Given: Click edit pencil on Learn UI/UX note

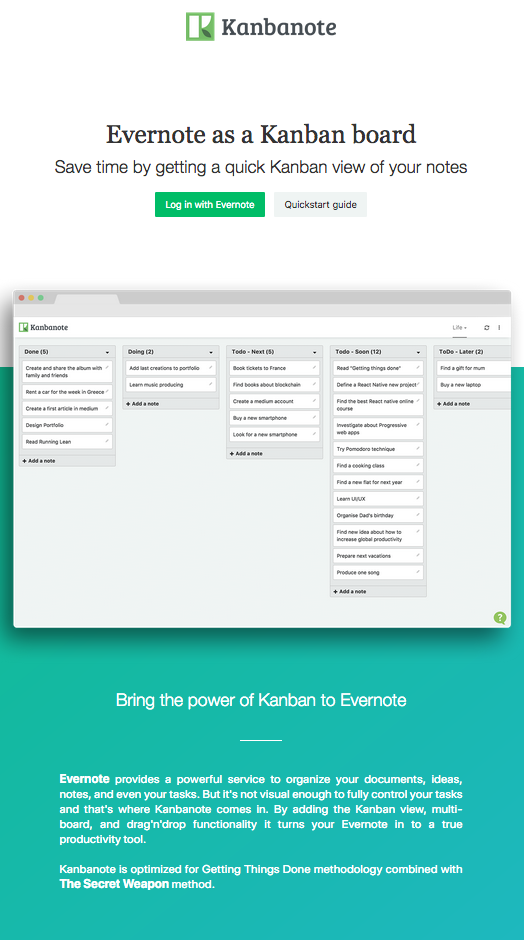Looking at the screenshot, I should coord(418,498).
